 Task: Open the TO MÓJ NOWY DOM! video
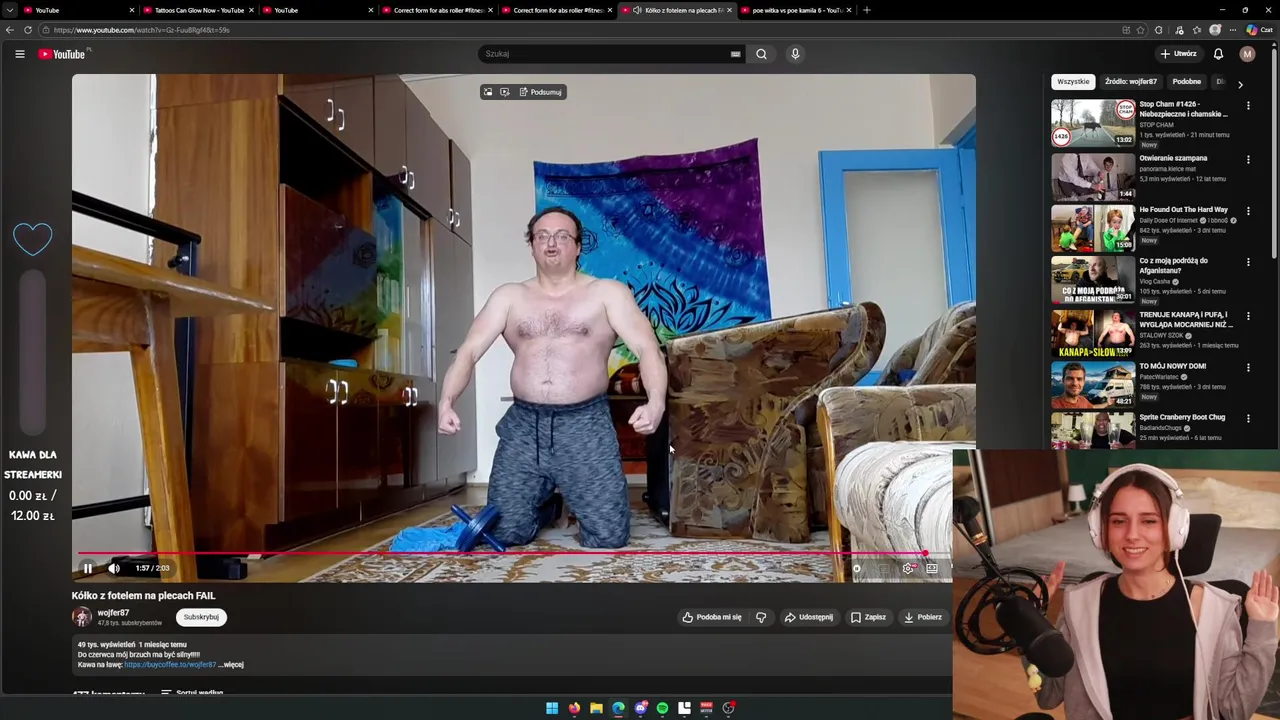click(1093, 383)
